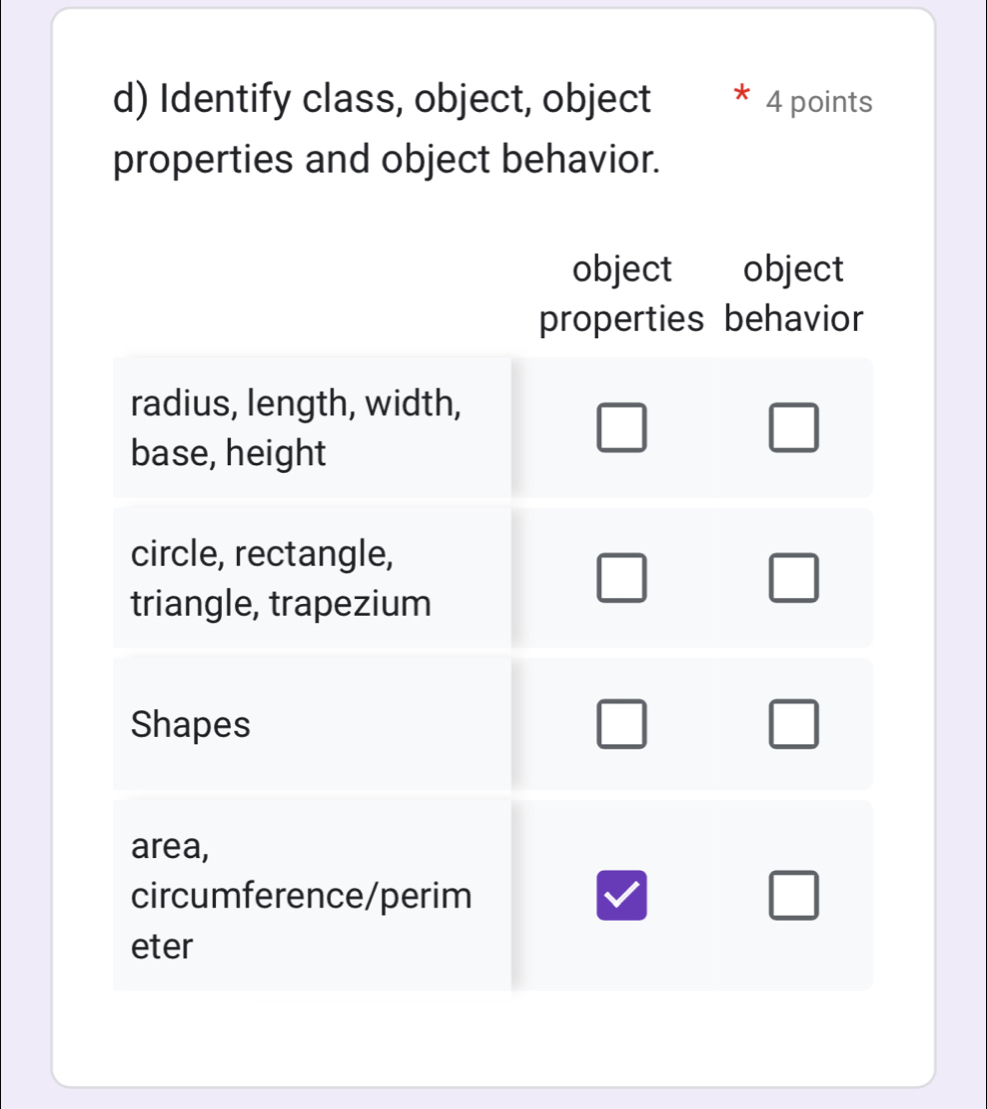Click the area, circumference/perimeter row label

[x=300, y=896]
